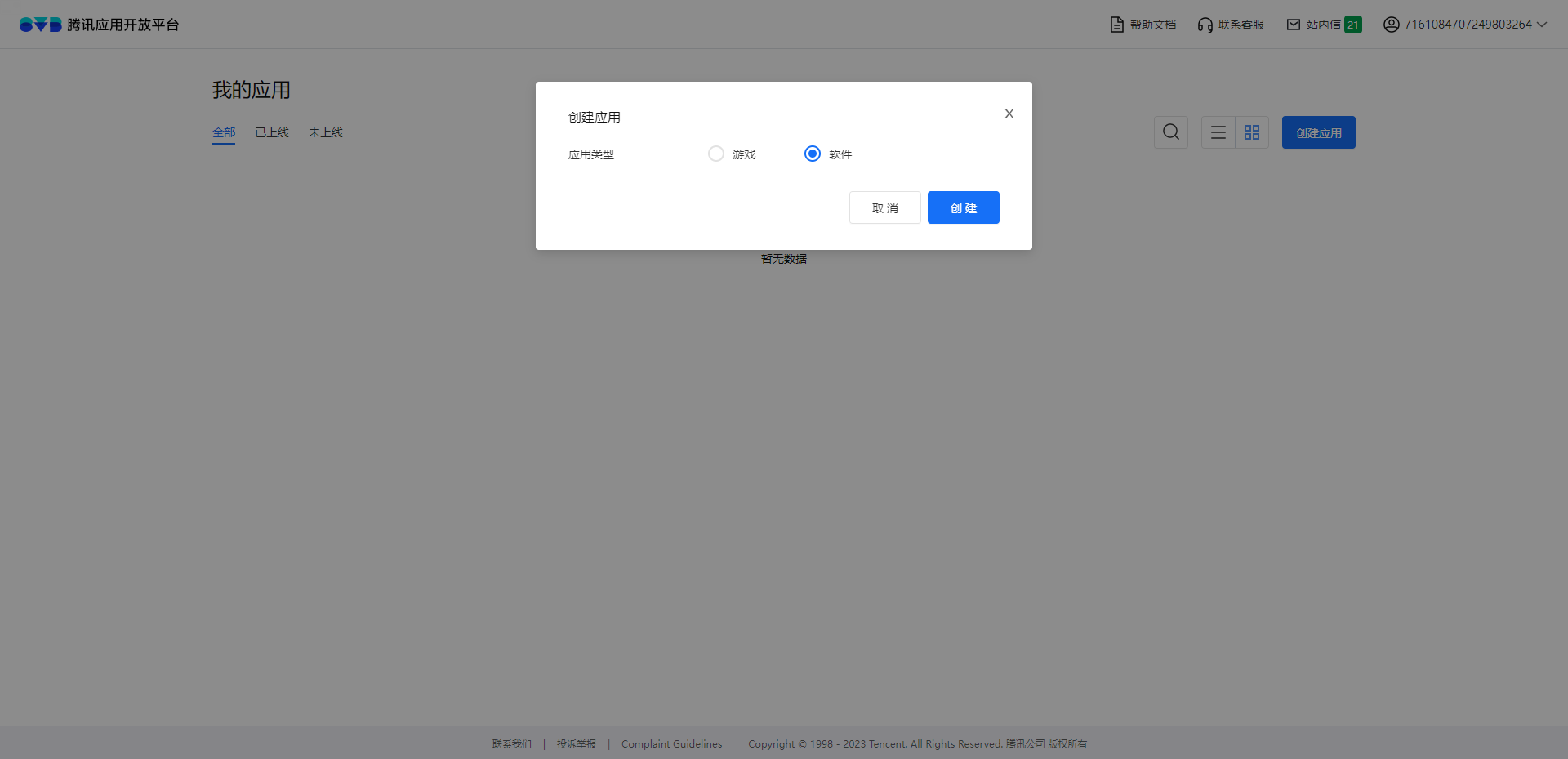Image resolution: width=1568 pixels, height=759 pixels.
Task: Switch to the 全部 tab
Action: [224, 132]
